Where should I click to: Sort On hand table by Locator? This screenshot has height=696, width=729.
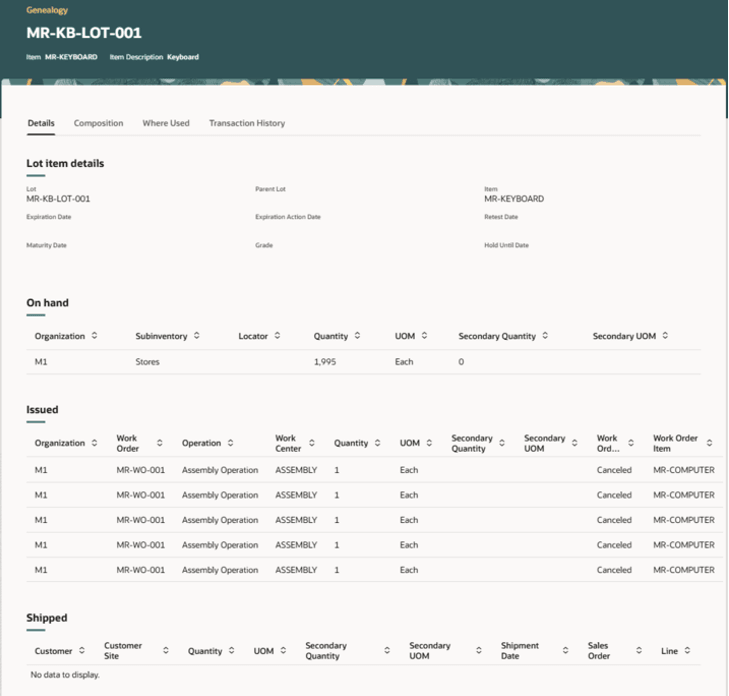(277, 336)
